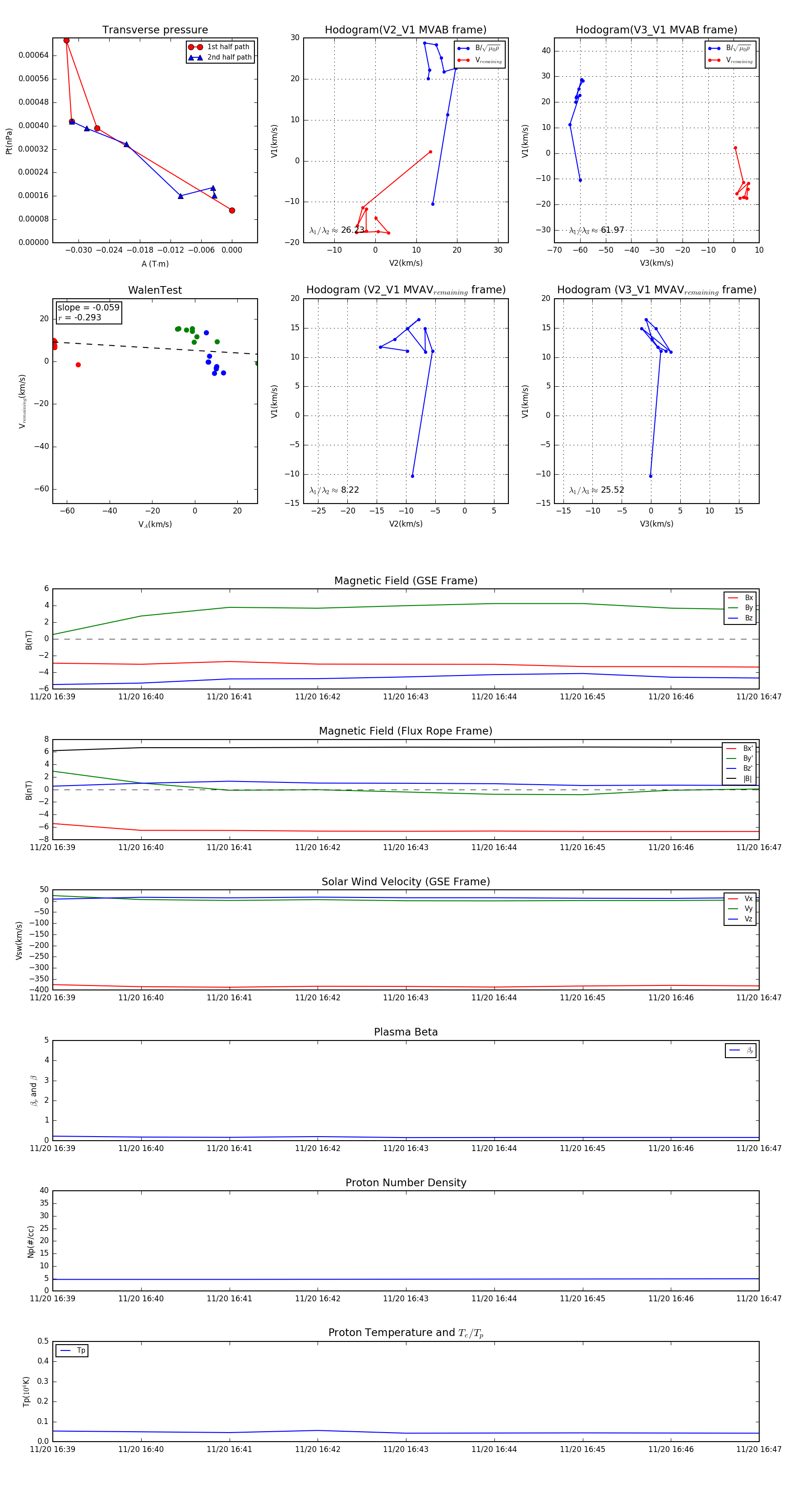Viewport: 812px width, 1489px height.
Task: Click the eigenvalue ratio text '61.97'
Action: coord(613,230)
